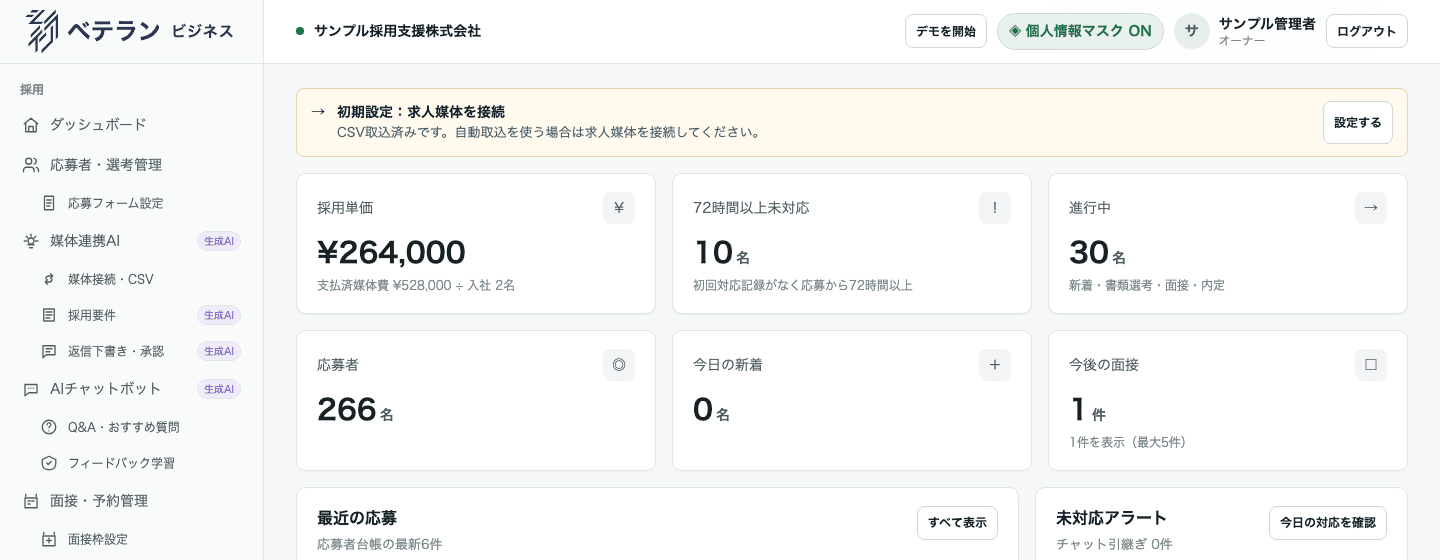Screen dimensions: 1440x560
Task: Click the document icon beside 採用要件
Action: (x=49, y=315)
